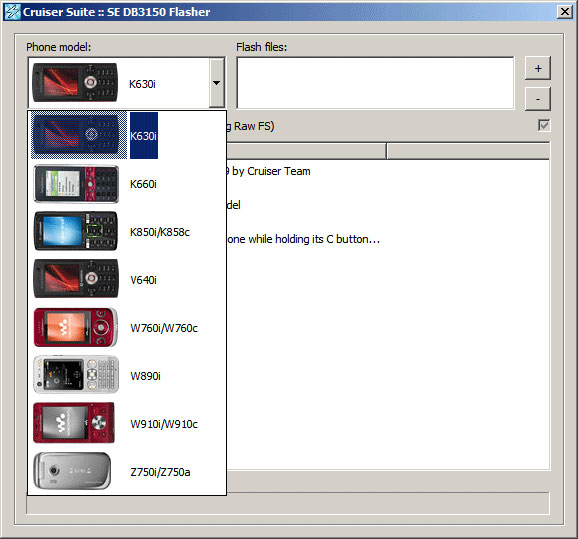Click the Cruiser Suite title bar icon

click(12, 12)
